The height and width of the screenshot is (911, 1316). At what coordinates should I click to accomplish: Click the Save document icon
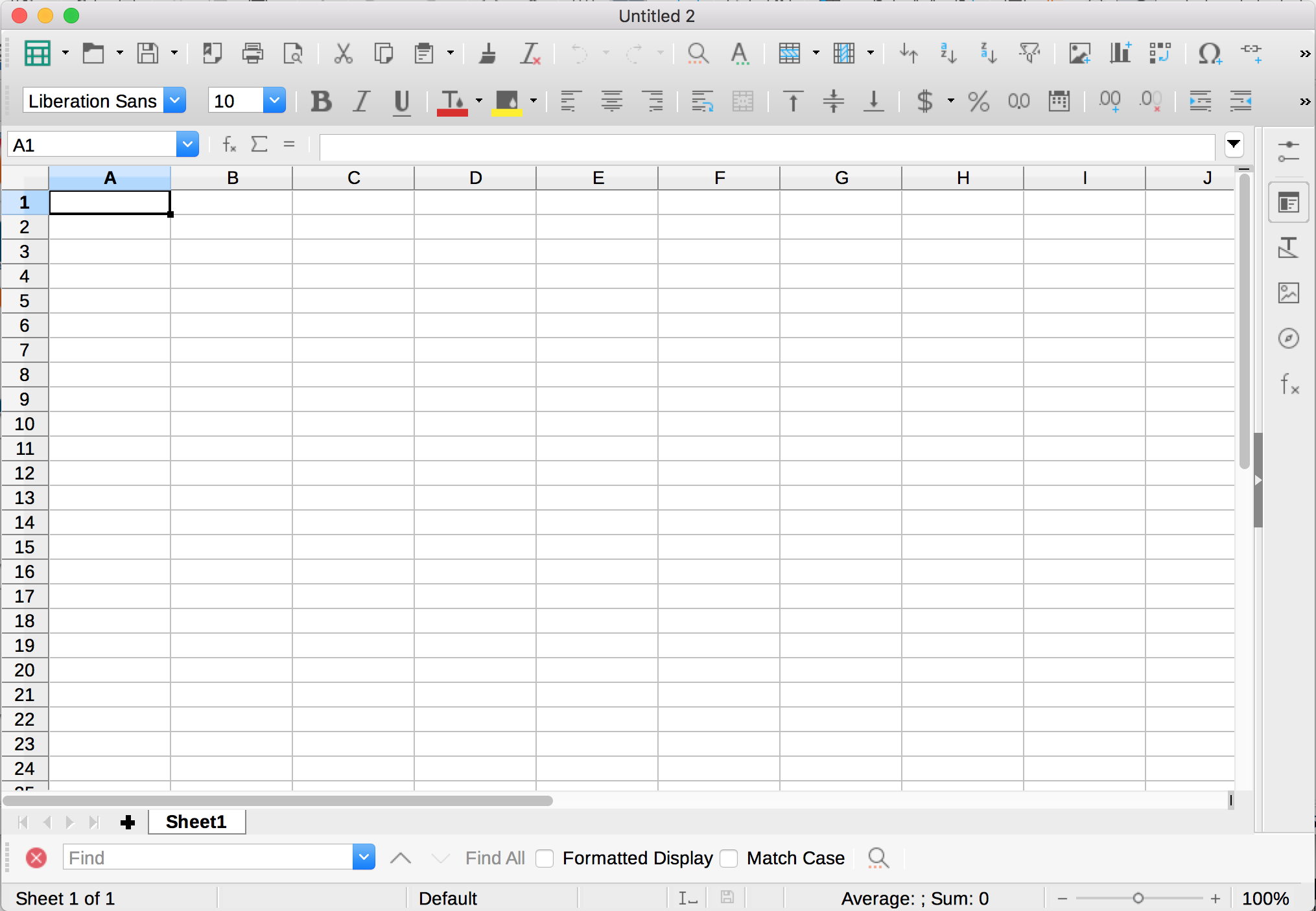tap(148, 53)
